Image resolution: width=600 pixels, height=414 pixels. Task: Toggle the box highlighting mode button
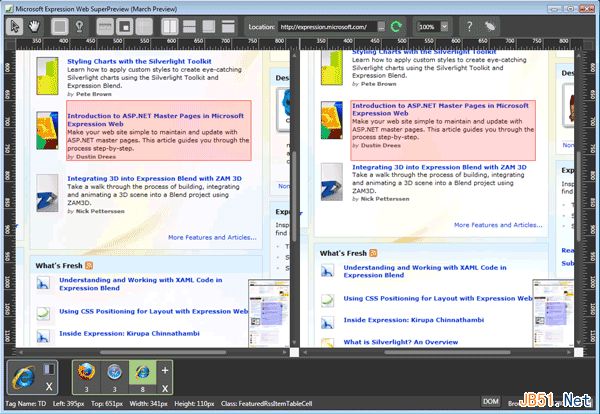61,25
